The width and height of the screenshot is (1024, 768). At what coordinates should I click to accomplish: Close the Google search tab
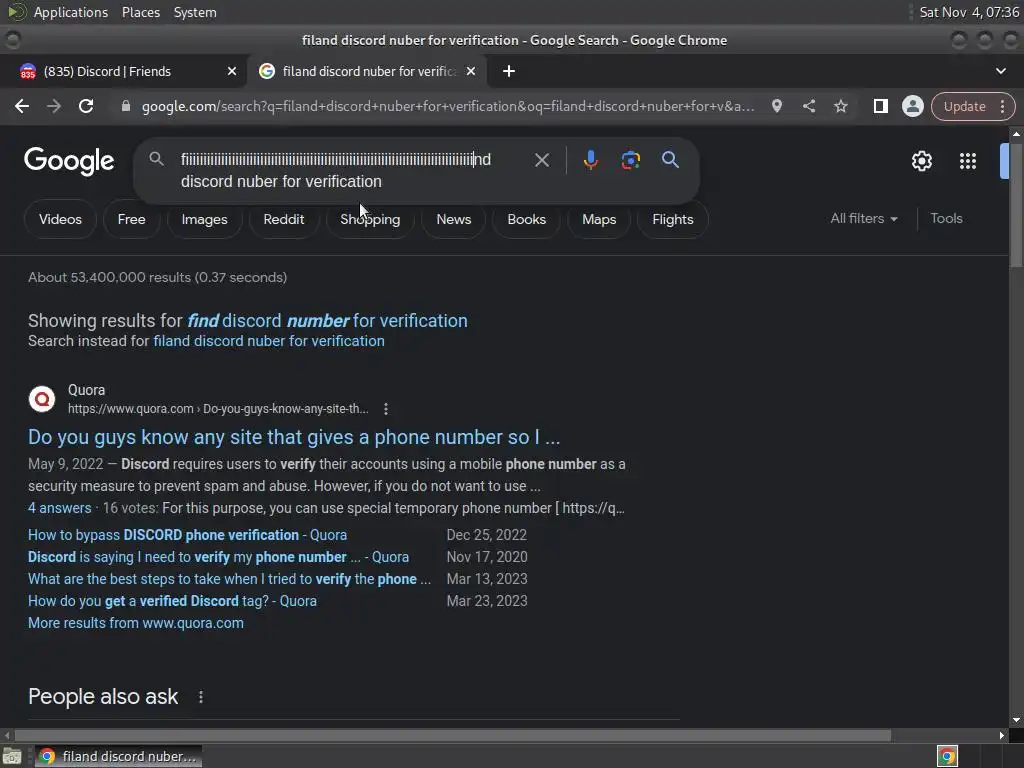[x=471, y=71]
